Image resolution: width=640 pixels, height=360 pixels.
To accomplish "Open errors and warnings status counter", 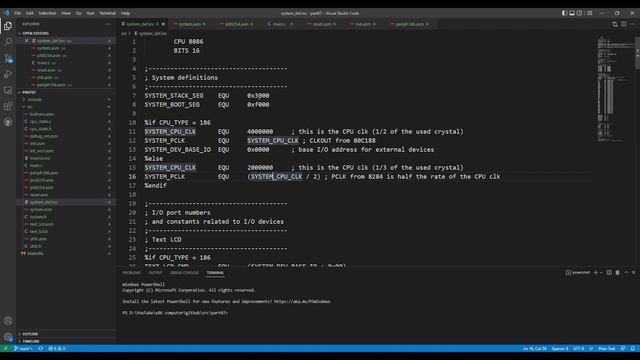I will [x=57, y=348].
